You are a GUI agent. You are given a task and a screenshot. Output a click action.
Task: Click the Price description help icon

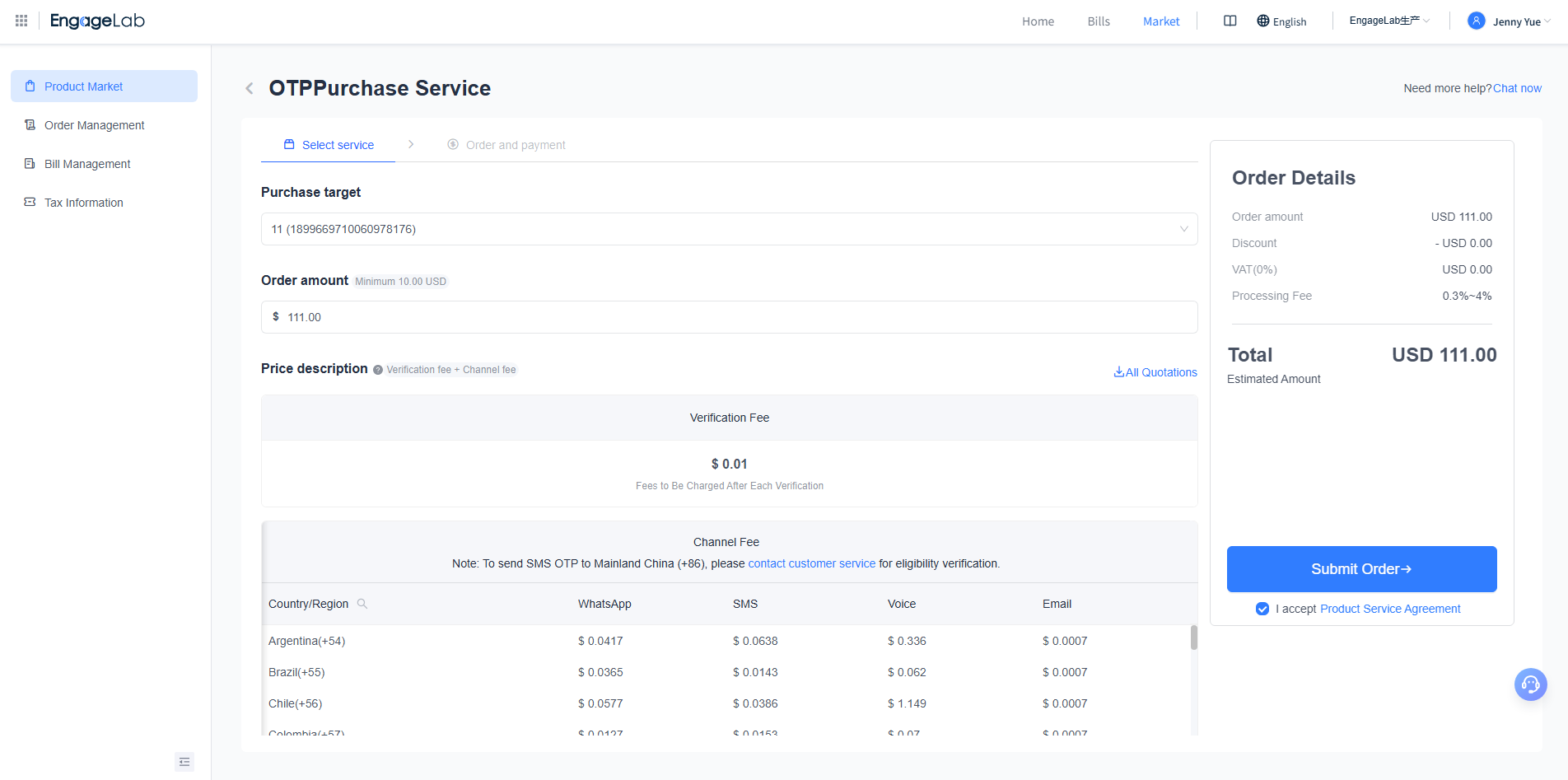tap(378, 370)
